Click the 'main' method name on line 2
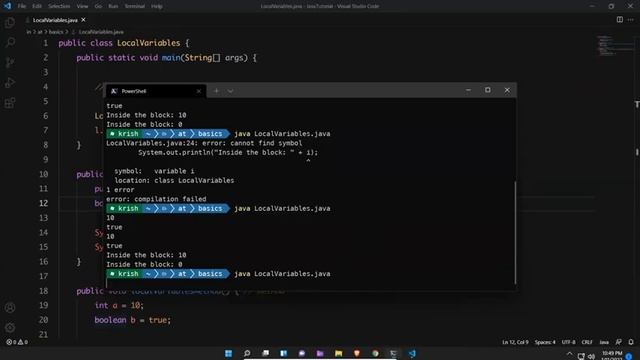 tap(171, 58)
